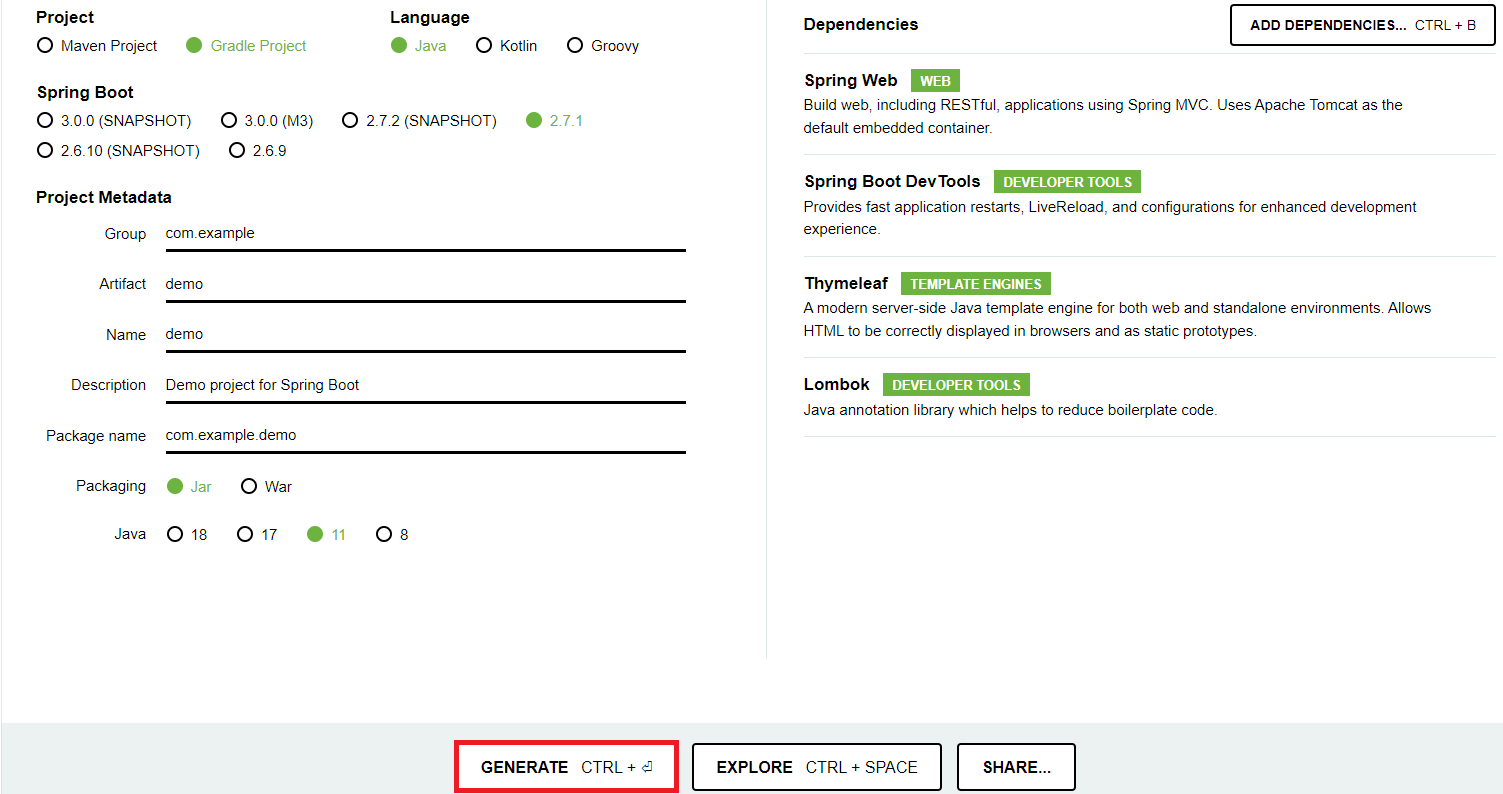Click DEVELOPER TOOLS badge next to DevTools
Screen dimensions: 1503x794
click(1067, 182)
